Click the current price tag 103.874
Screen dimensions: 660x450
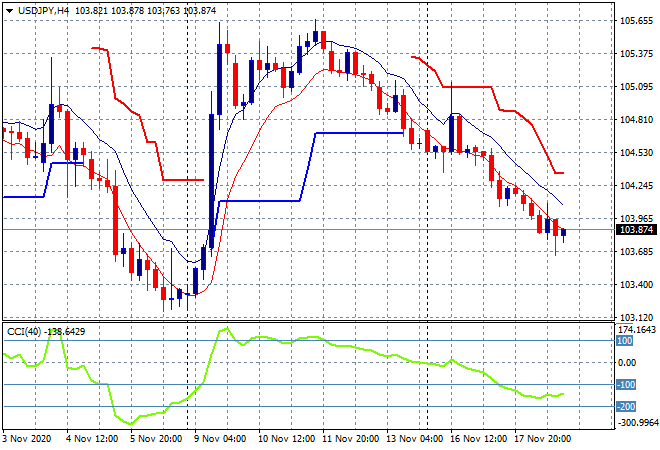click(636, 229)
